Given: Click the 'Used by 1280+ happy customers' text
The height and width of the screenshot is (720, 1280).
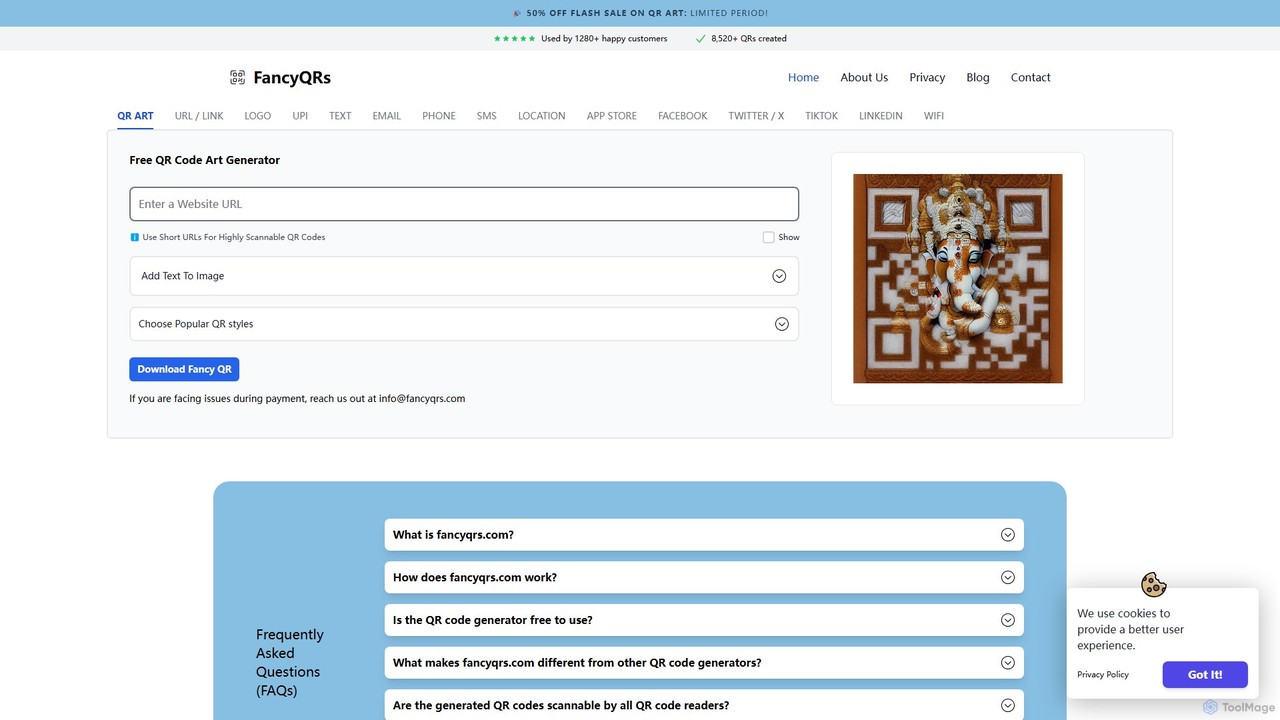Looking at the screenshot, I should pos(604,39).
